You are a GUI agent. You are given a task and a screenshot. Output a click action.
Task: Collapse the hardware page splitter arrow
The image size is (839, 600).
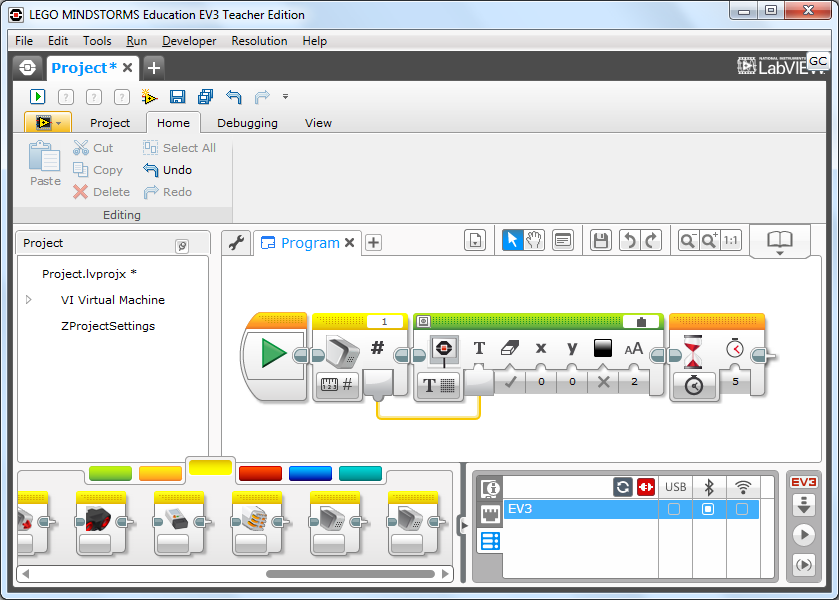[463, 526]
